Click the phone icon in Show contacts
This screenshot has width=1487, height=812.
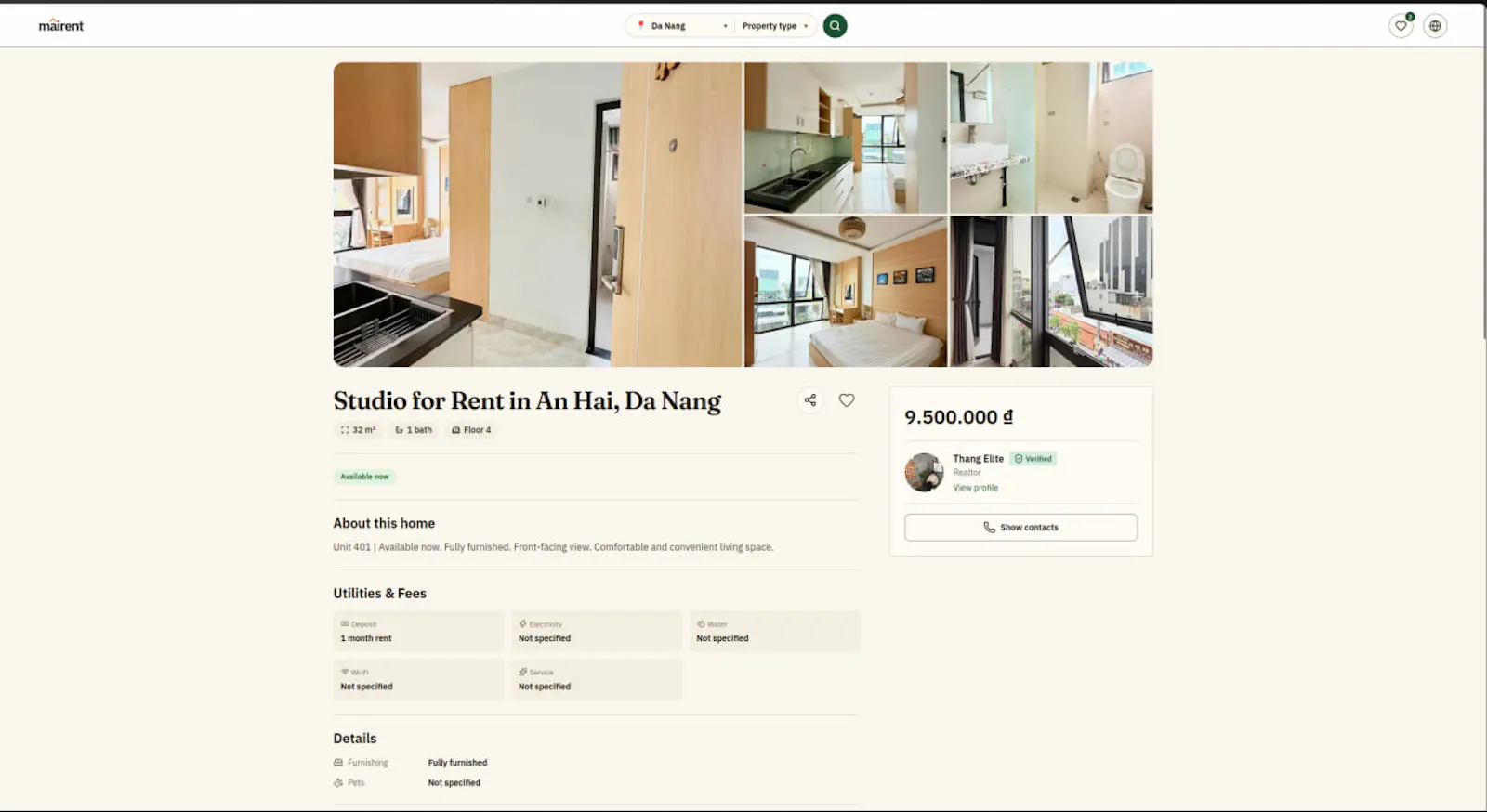click(989, 528)
